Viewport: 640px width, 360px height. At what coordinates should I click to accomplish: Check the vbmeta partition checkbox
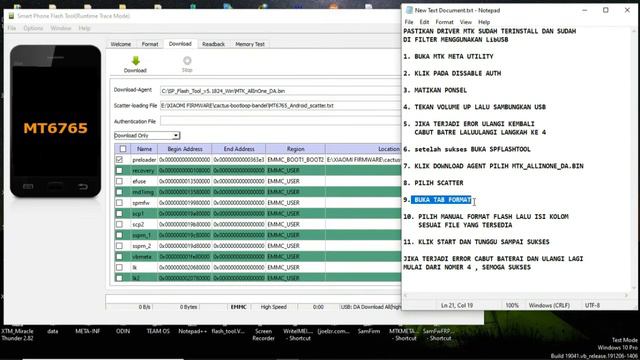[119, 257]
